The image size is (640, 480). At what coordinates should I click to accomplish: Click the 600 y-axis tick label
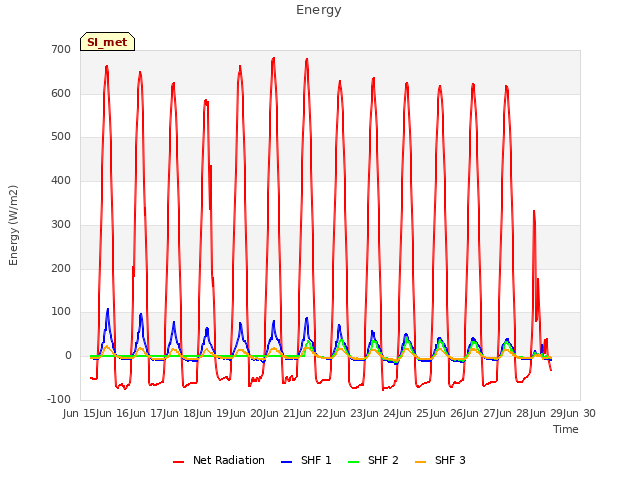(61, 93)
